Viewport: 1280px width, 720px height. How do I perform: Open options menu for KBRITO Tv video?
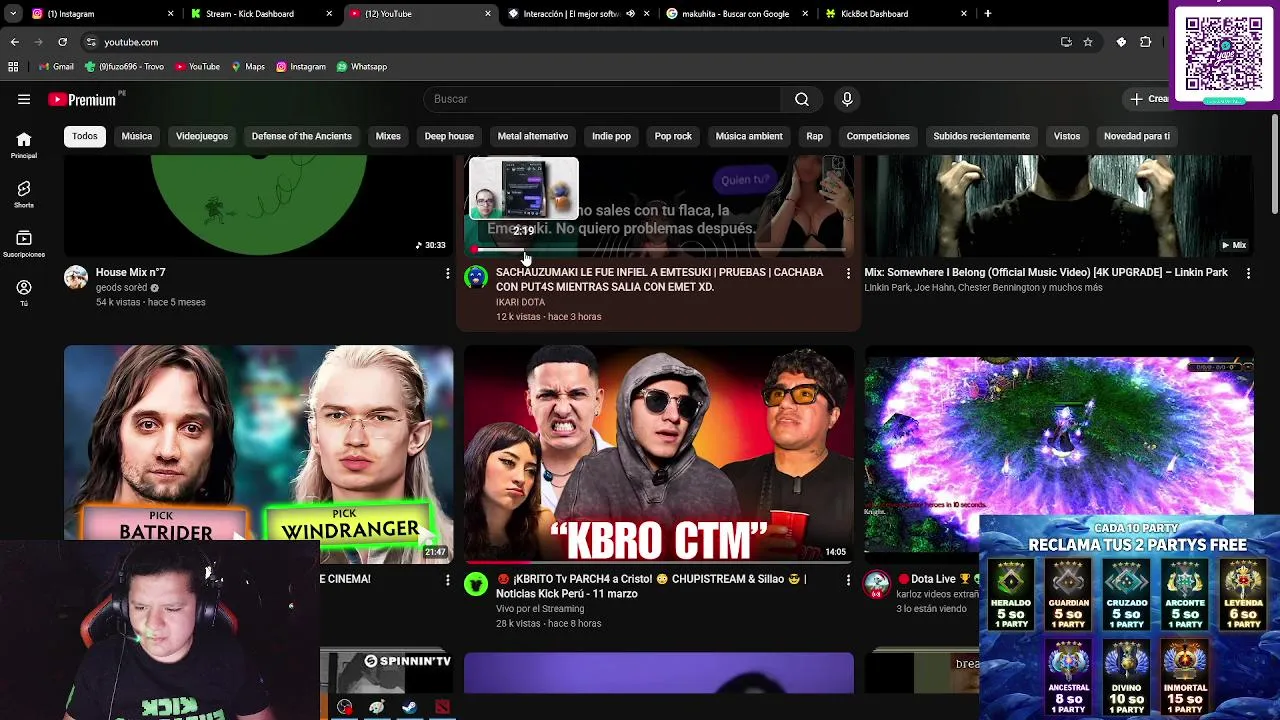pyautogui.click(x=848, y=580)
